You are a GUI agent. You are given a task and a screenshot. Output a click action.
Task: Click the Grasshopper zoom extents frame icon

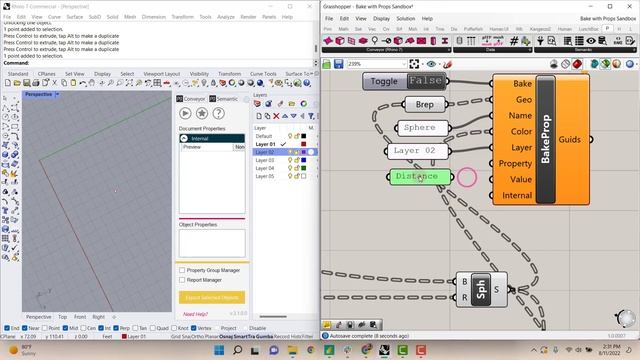pos(414,64)
